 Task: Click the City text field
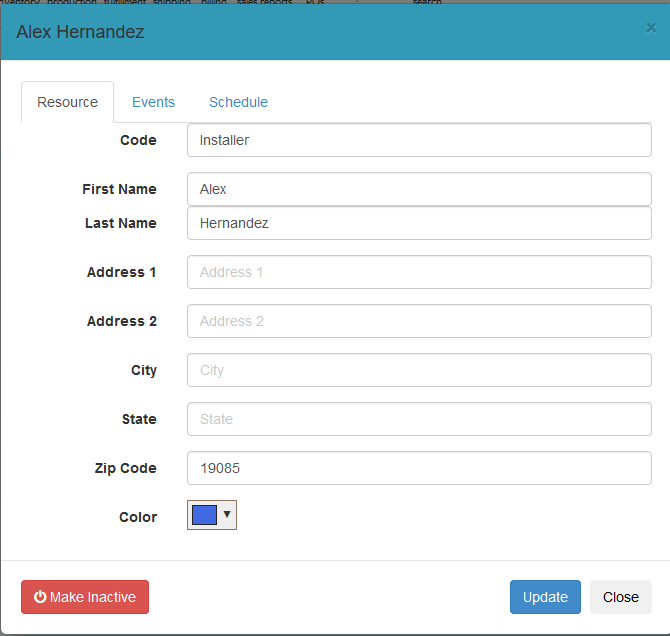tap(419, 370)
